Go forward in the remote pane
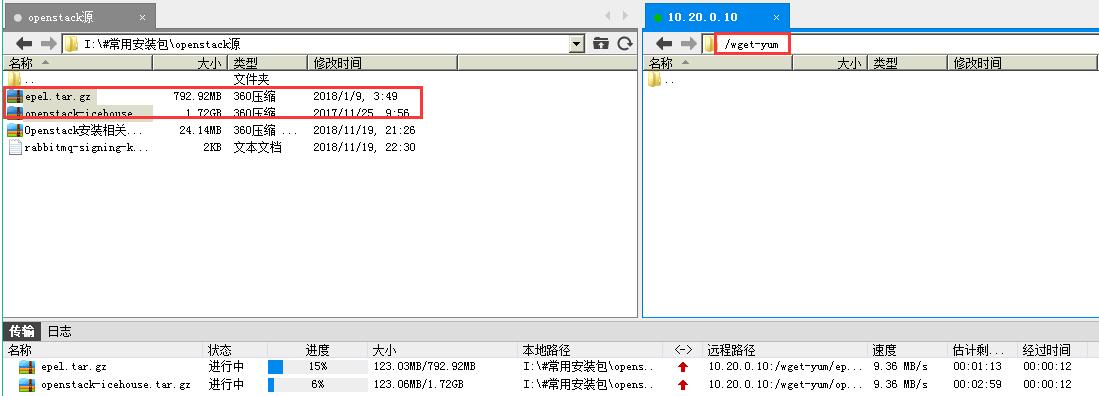Image resolution: width=1099 pixels, height=396 pixels. [688, 43]
